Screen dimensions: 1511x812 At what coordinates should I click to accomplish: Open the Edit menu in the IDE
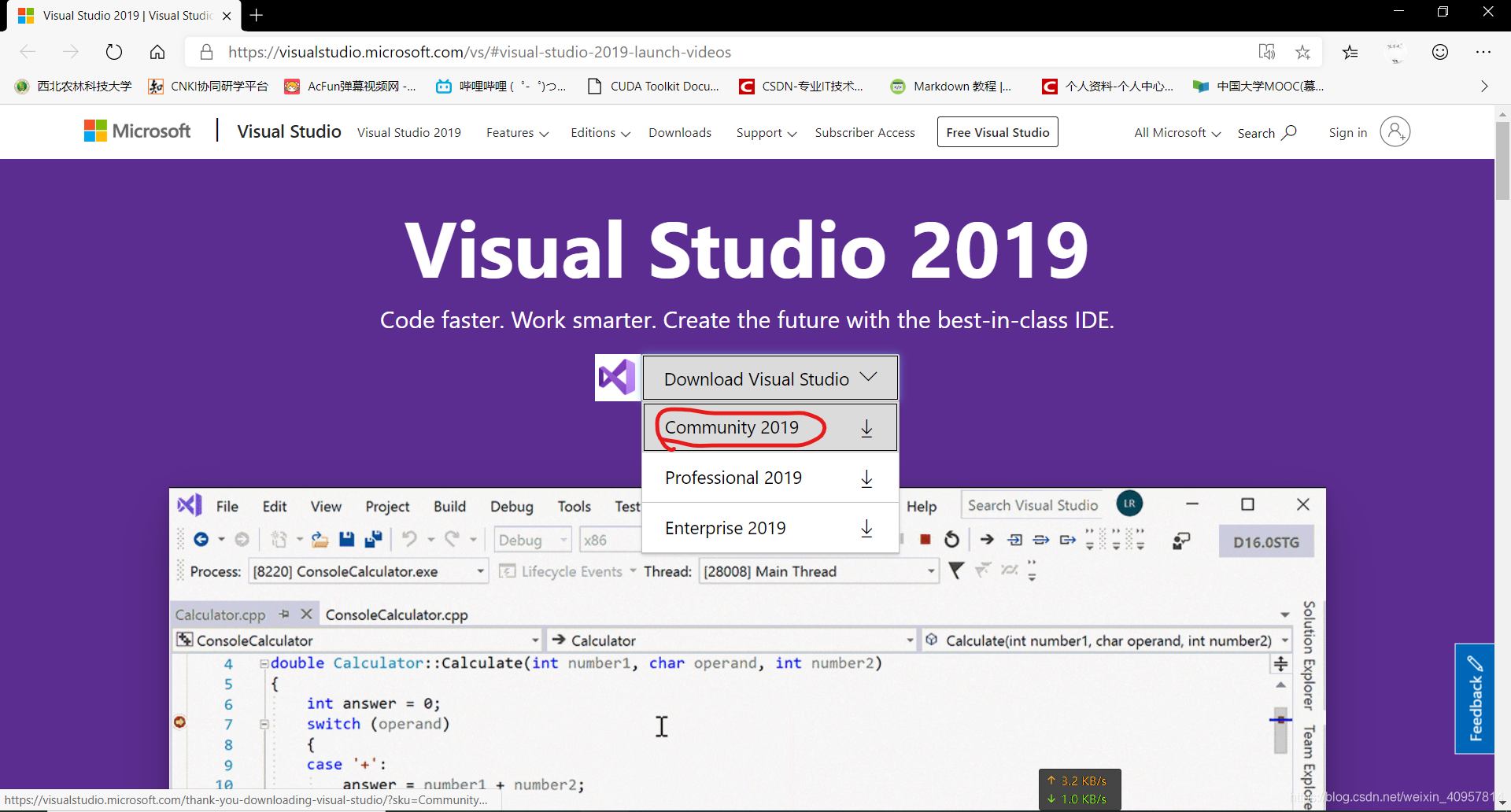coord(275,506)
